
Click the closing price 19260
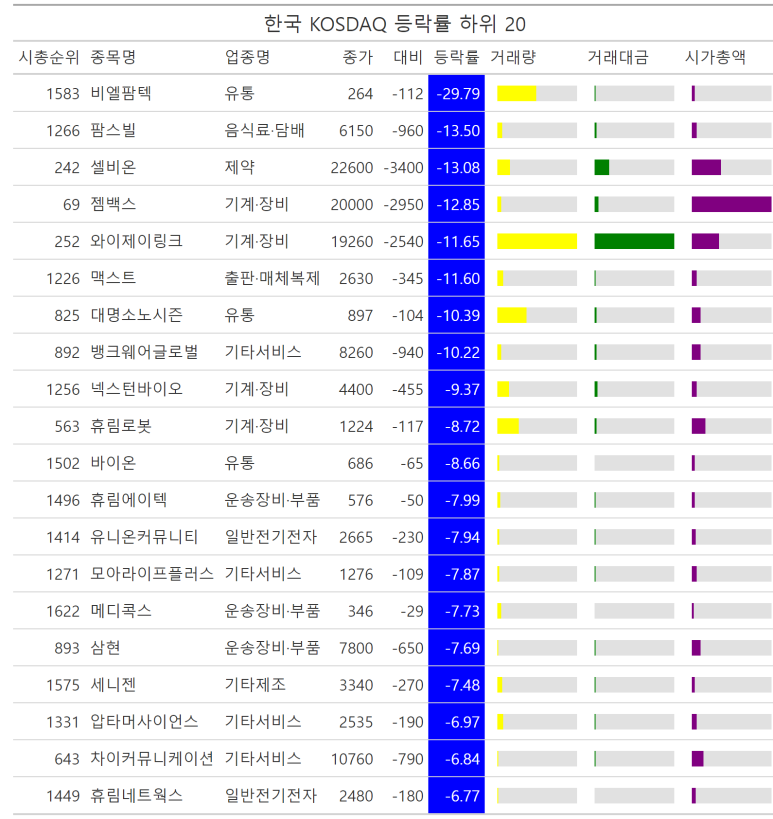point(352,242)
